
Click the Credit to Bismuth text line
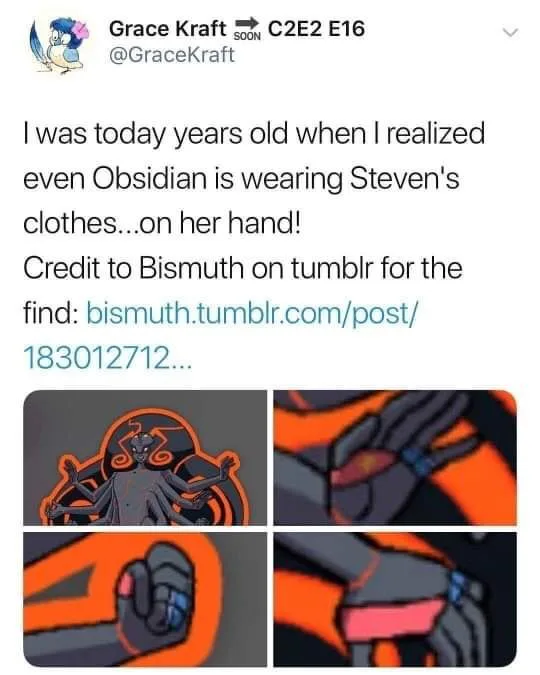(x=243, y=268)
